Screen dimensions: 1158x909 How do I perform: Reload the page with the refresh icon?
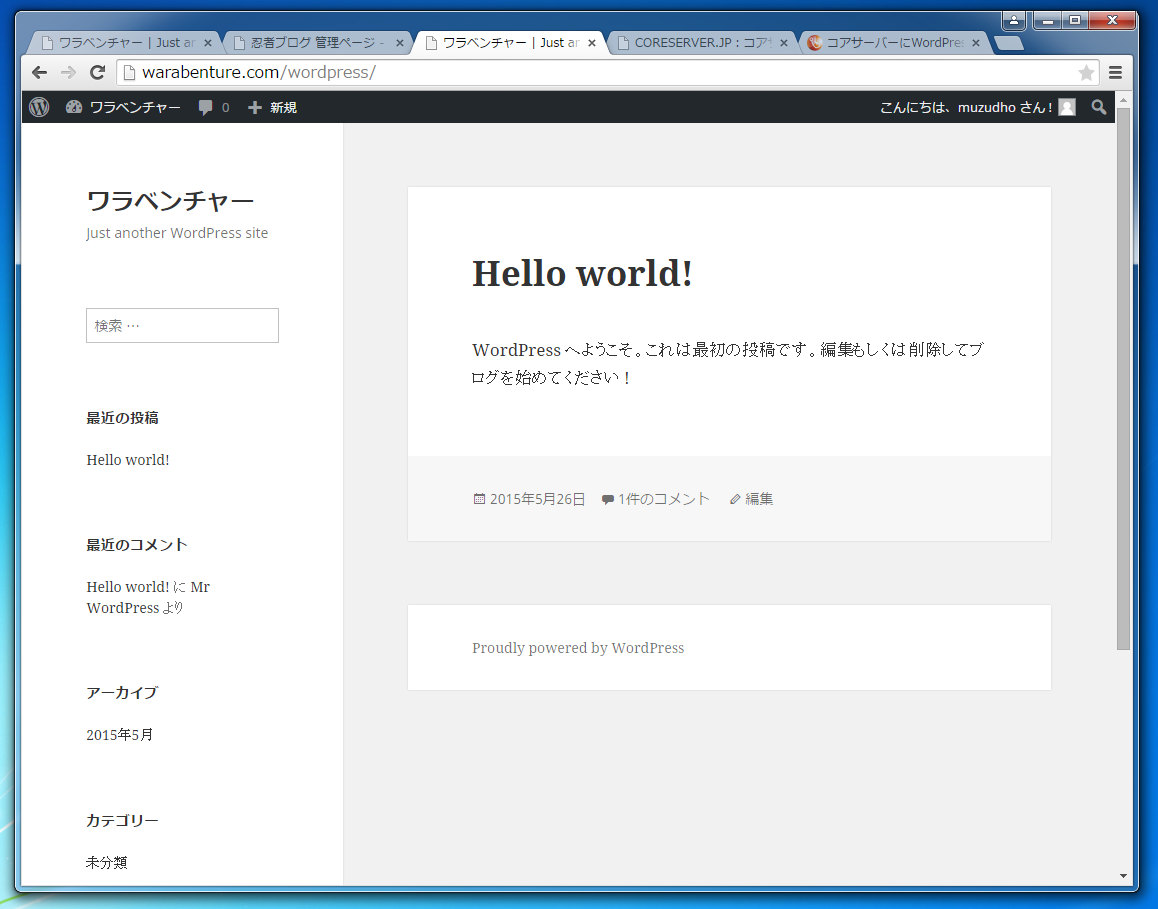coord(97,72)
